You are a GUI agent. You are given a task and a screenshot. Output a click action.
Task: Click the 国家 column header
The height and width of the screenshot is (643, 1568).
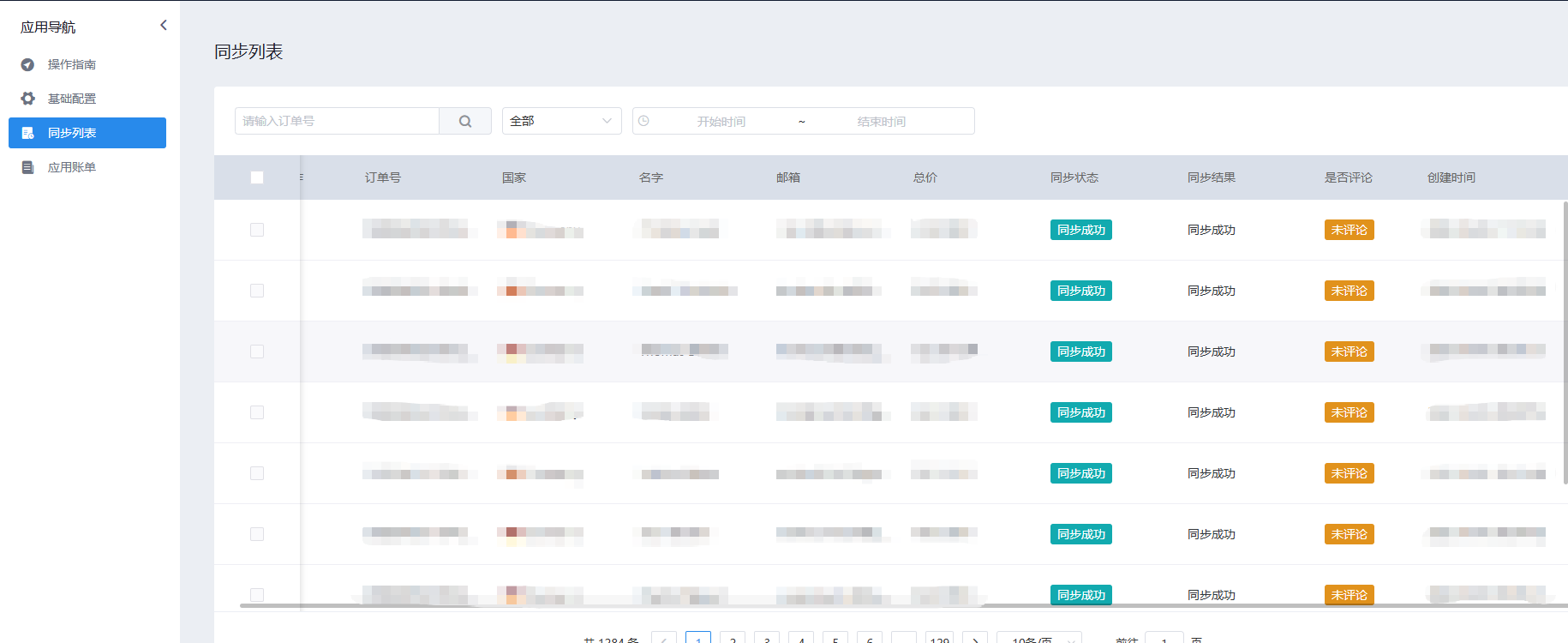(514, 177)
